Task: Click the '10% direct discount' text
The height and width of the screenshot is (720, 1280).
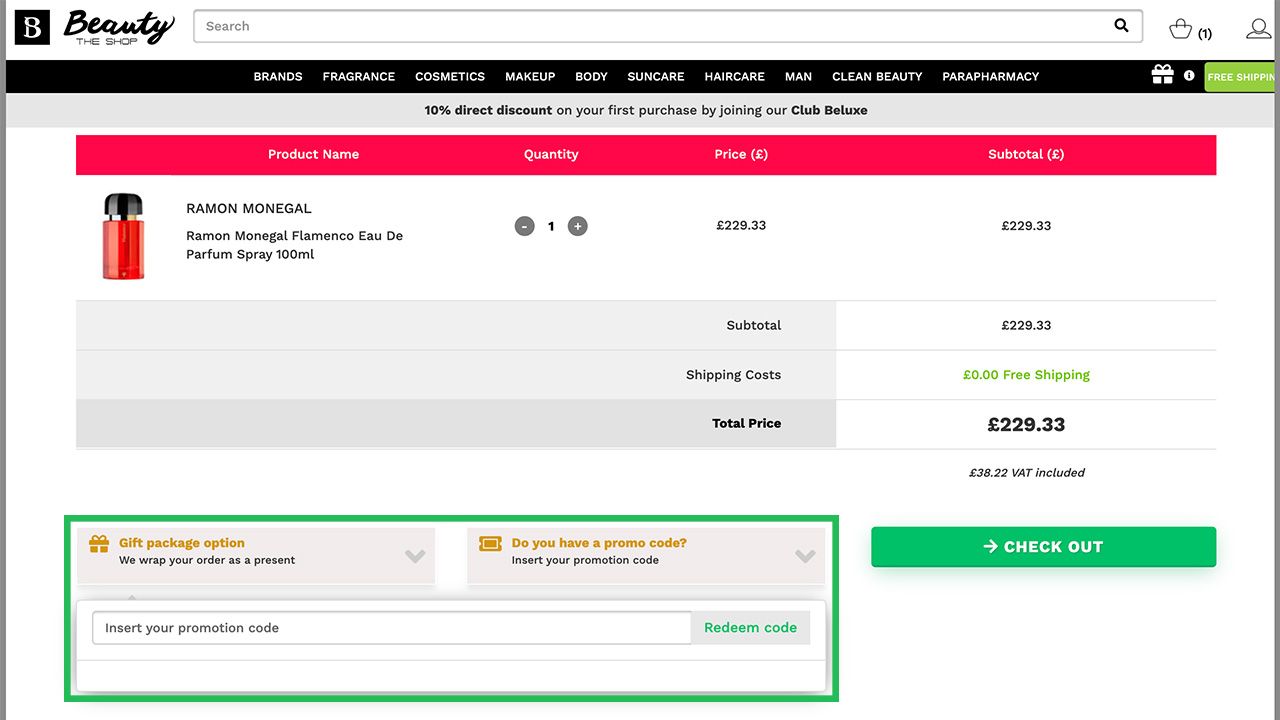Action: click(488, 110)
